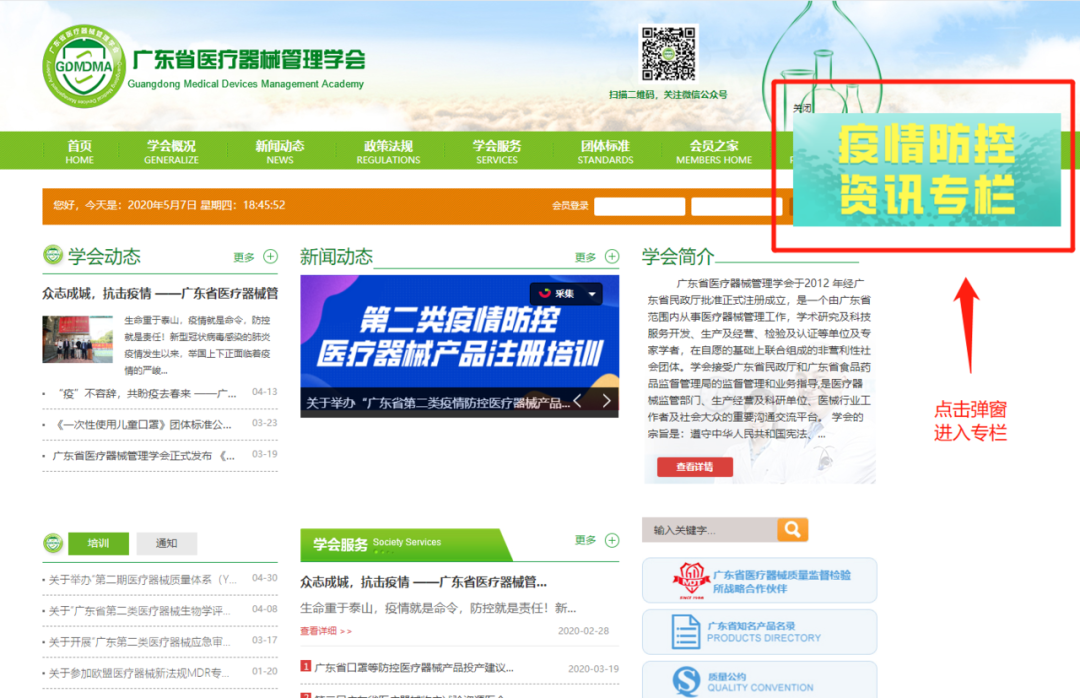Click the red MDT logo icon

click(691, 580)
